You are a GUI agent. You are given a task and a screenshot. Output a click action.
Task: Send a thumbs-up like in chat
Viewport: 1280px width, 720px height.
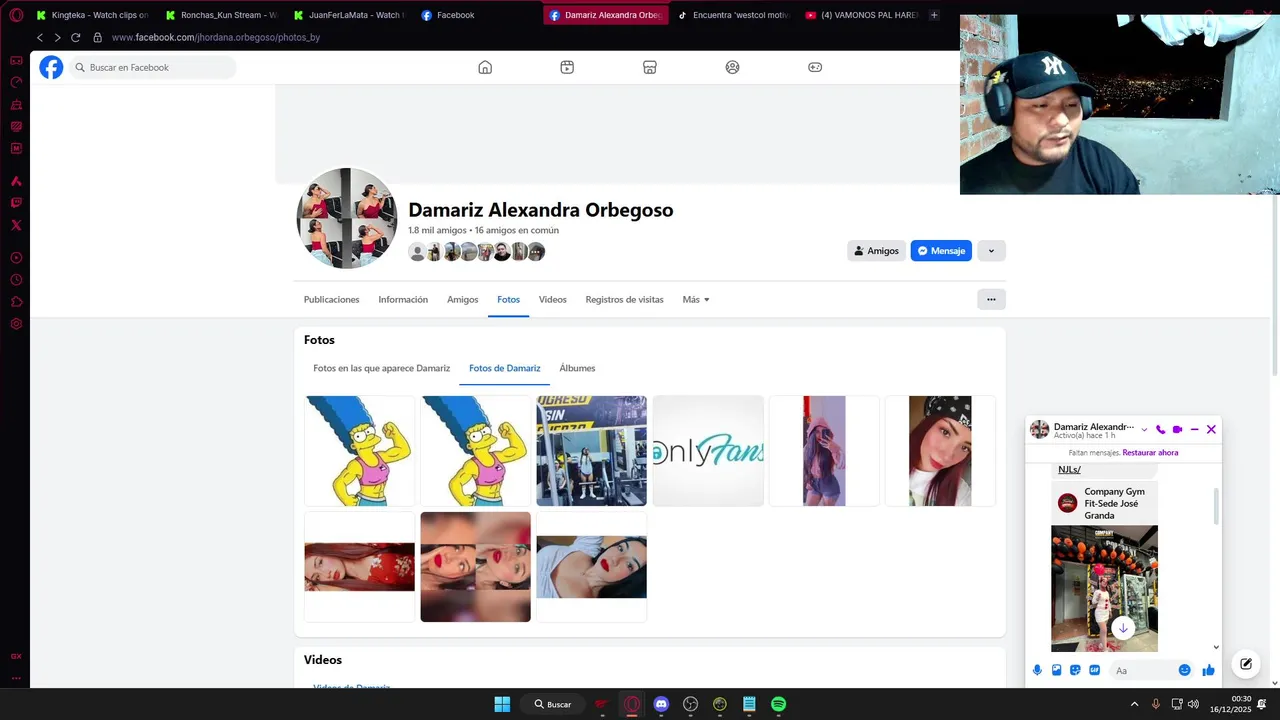pyautogui.click(x=1208, y=670)
